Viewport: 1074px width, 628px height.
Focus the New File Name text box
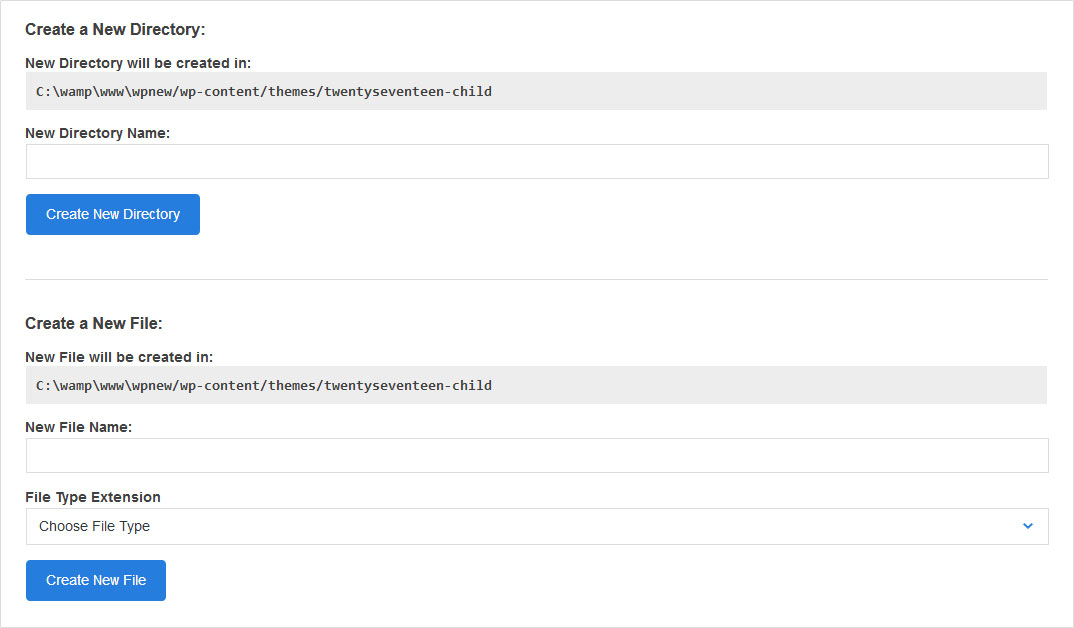point(537,455)
